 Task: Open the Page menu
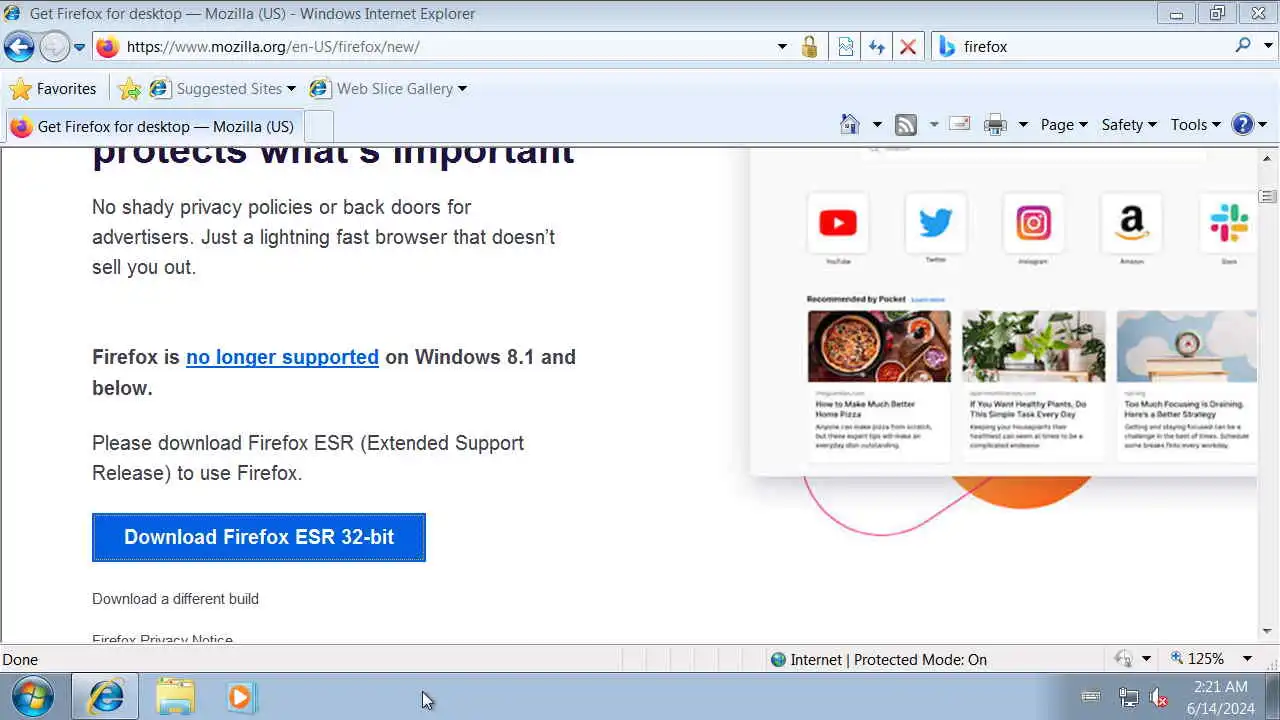coord(1064,124)
